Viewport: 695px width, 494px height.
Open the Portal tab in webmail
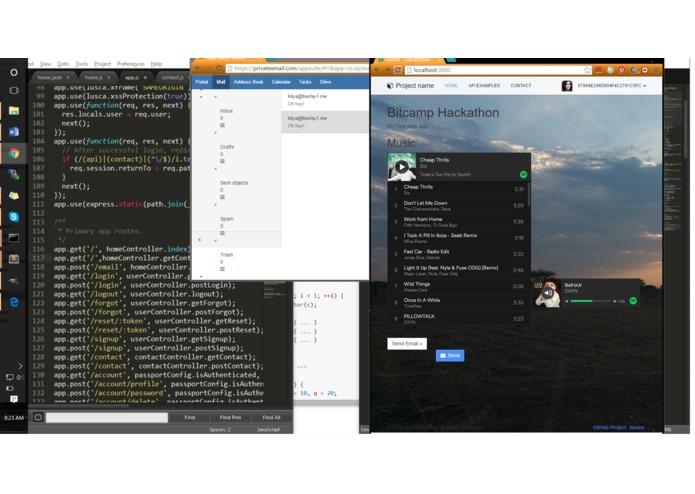coord(202,82)
